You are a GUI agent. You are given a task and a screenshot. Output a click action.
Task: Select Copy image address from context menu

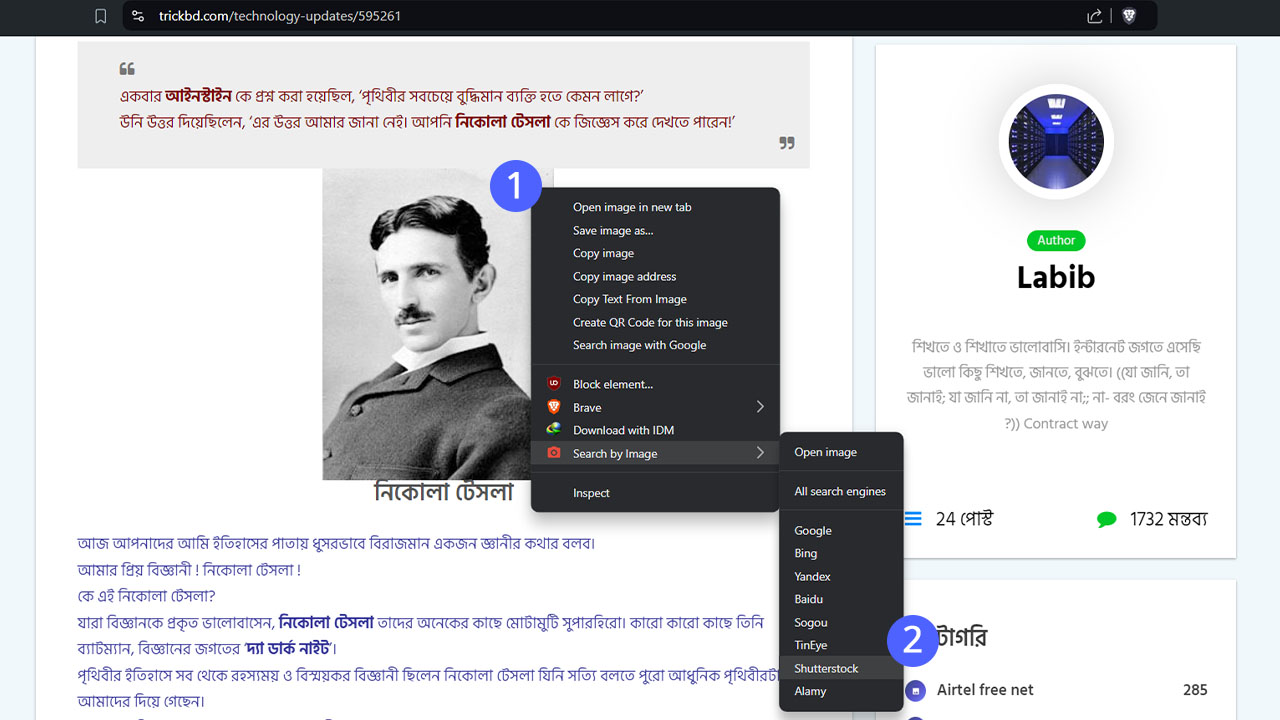(624, 276)
